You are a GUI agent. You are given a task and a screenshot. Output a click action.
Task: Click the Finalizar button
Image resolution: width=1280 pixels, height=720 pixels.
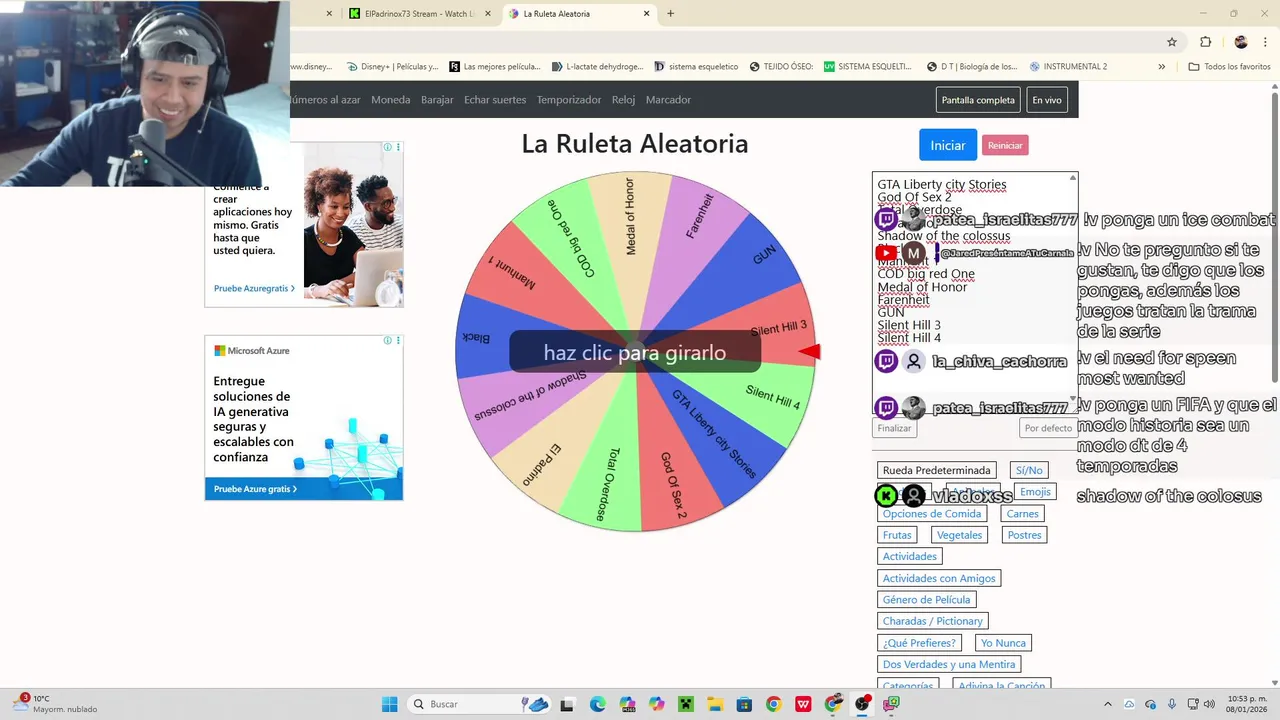point(895,428)
